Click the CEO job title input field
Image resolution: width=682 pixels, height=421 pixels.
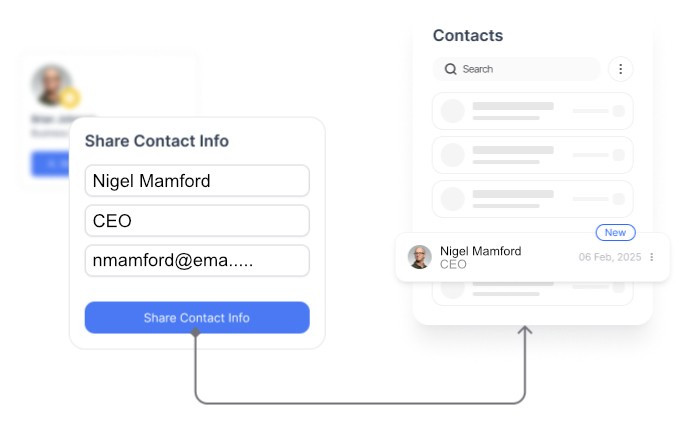tap(197, 221)
